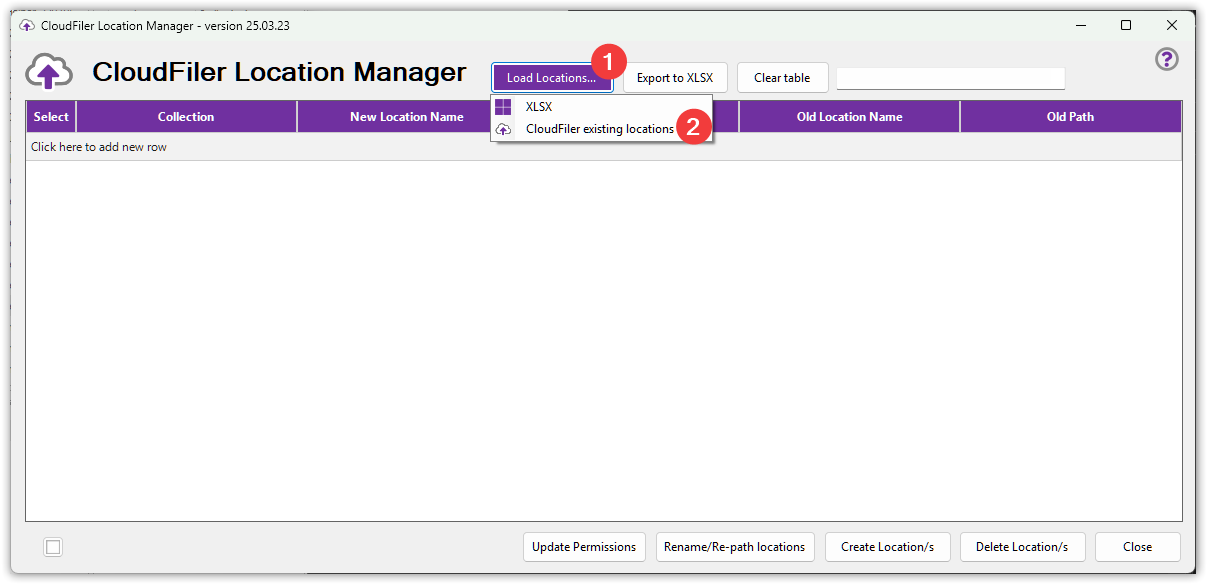Open help via the question mark icon

coord(1167,59)
